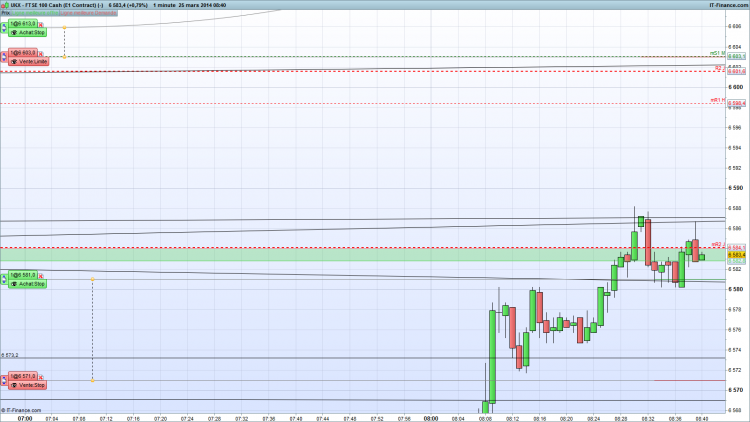The width and height of the screenshot is (750, 422).
Task: Select the Prix tab under the title bar
Action: pos(5,13)
